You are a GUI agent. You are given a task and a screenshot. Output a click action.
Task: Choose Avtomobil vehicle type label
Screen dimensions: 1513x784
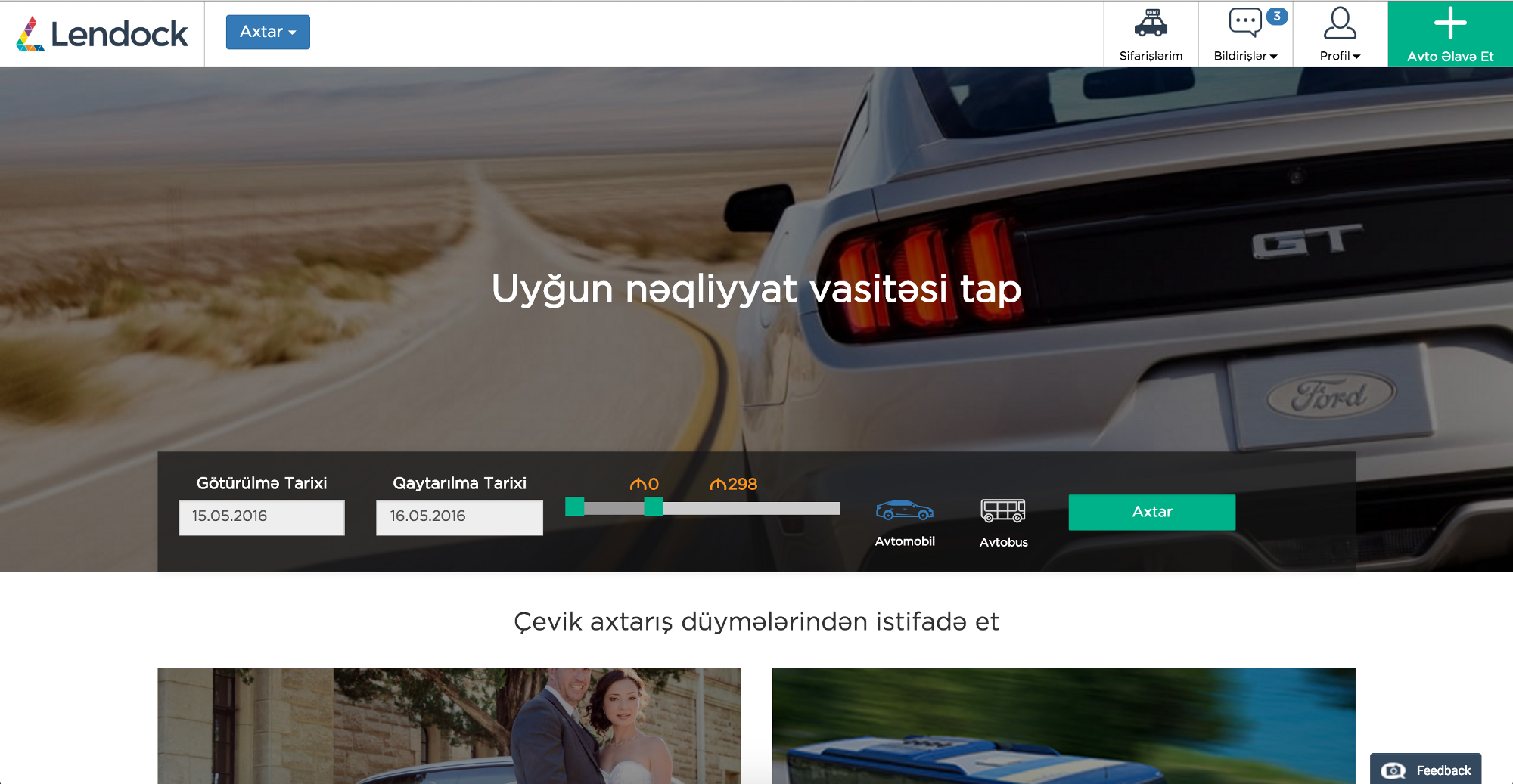[x=905, y=541]
